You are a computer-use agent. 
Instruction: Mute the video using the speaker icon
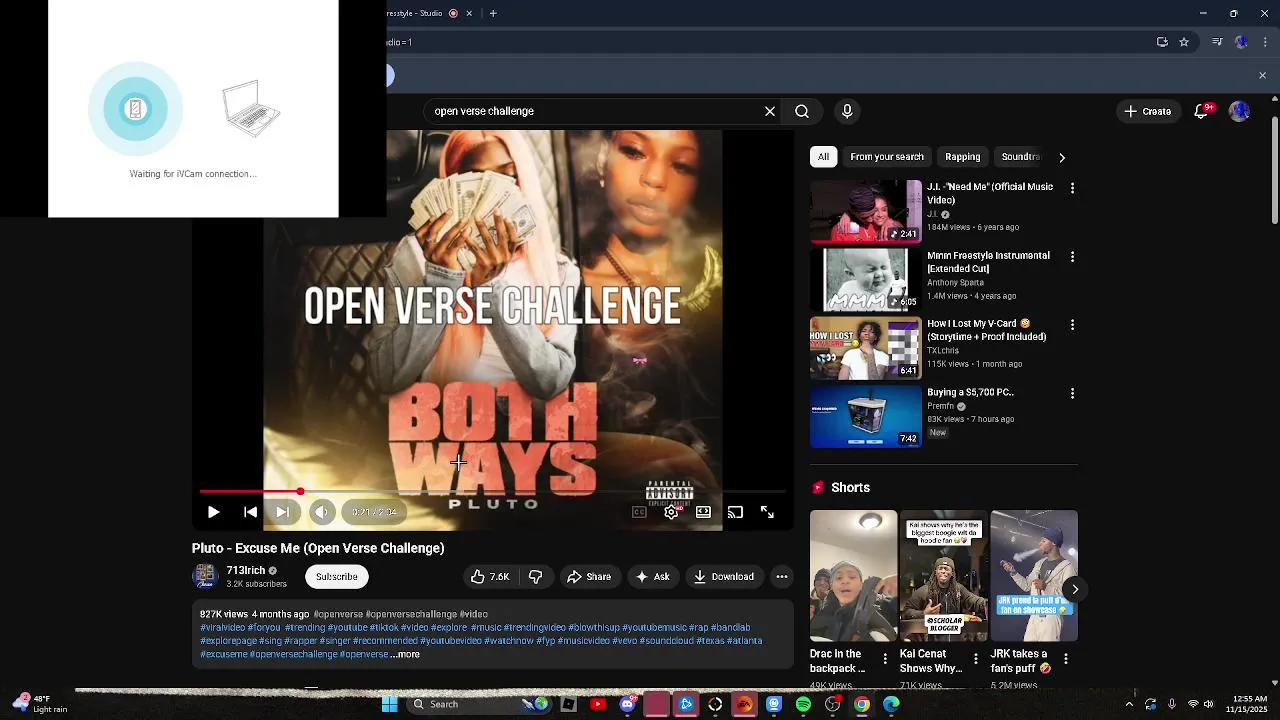(x=321, y=512)
